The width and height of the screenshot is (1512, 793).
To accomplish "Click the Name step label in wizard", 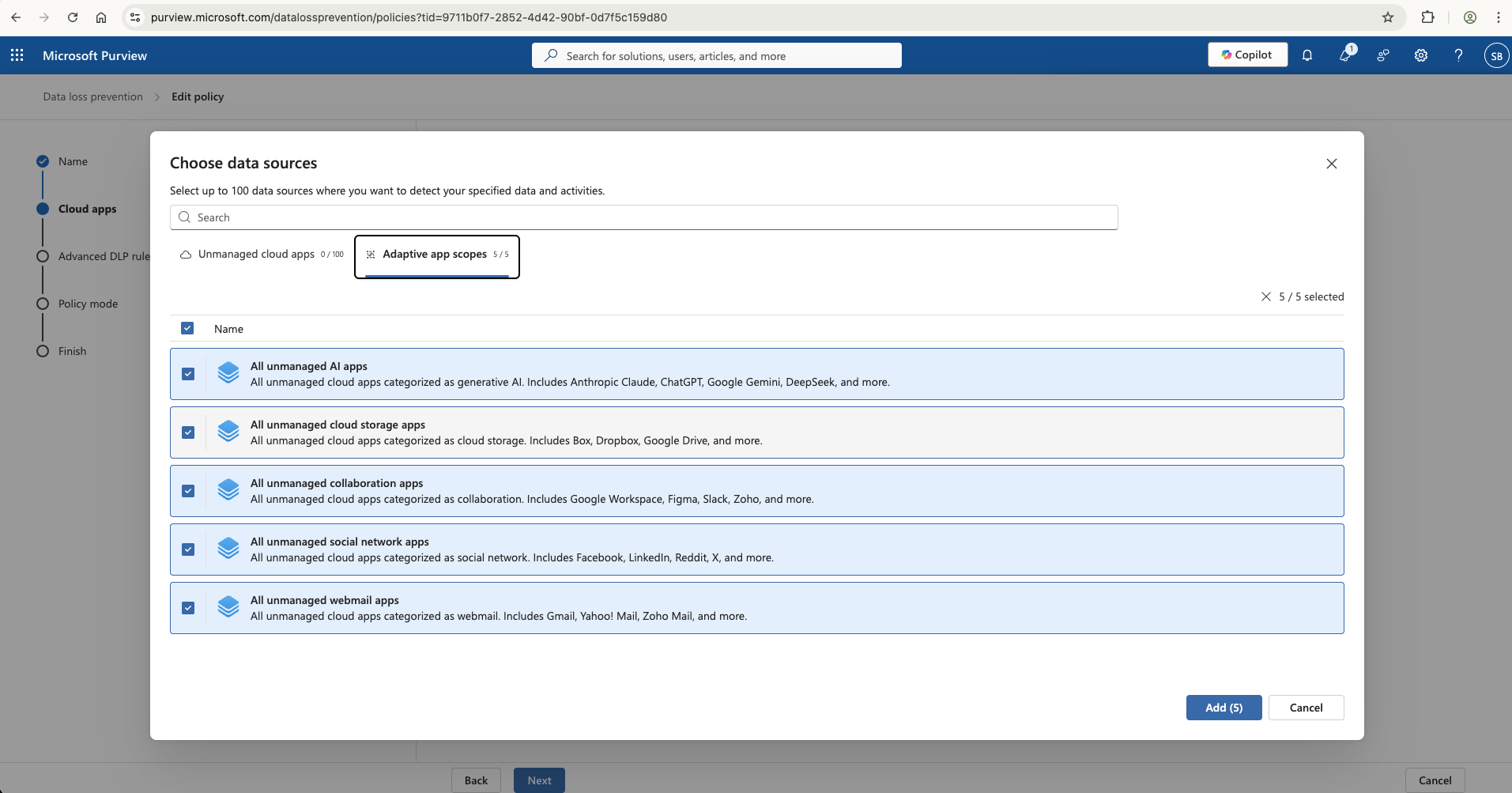I will 73,161.
